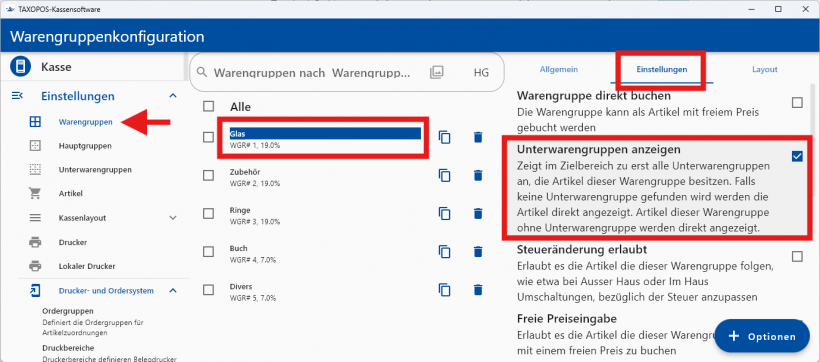Open the image view icon in the search bar
This screenshot has width=820, height=362.
click(x=437, y=72)
